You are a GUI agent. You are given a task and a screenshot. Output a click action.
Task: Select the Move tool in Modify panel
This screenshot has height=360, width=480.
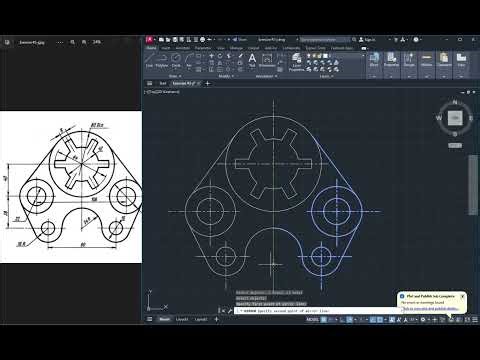pyautogui.click(x=212, y=56)
